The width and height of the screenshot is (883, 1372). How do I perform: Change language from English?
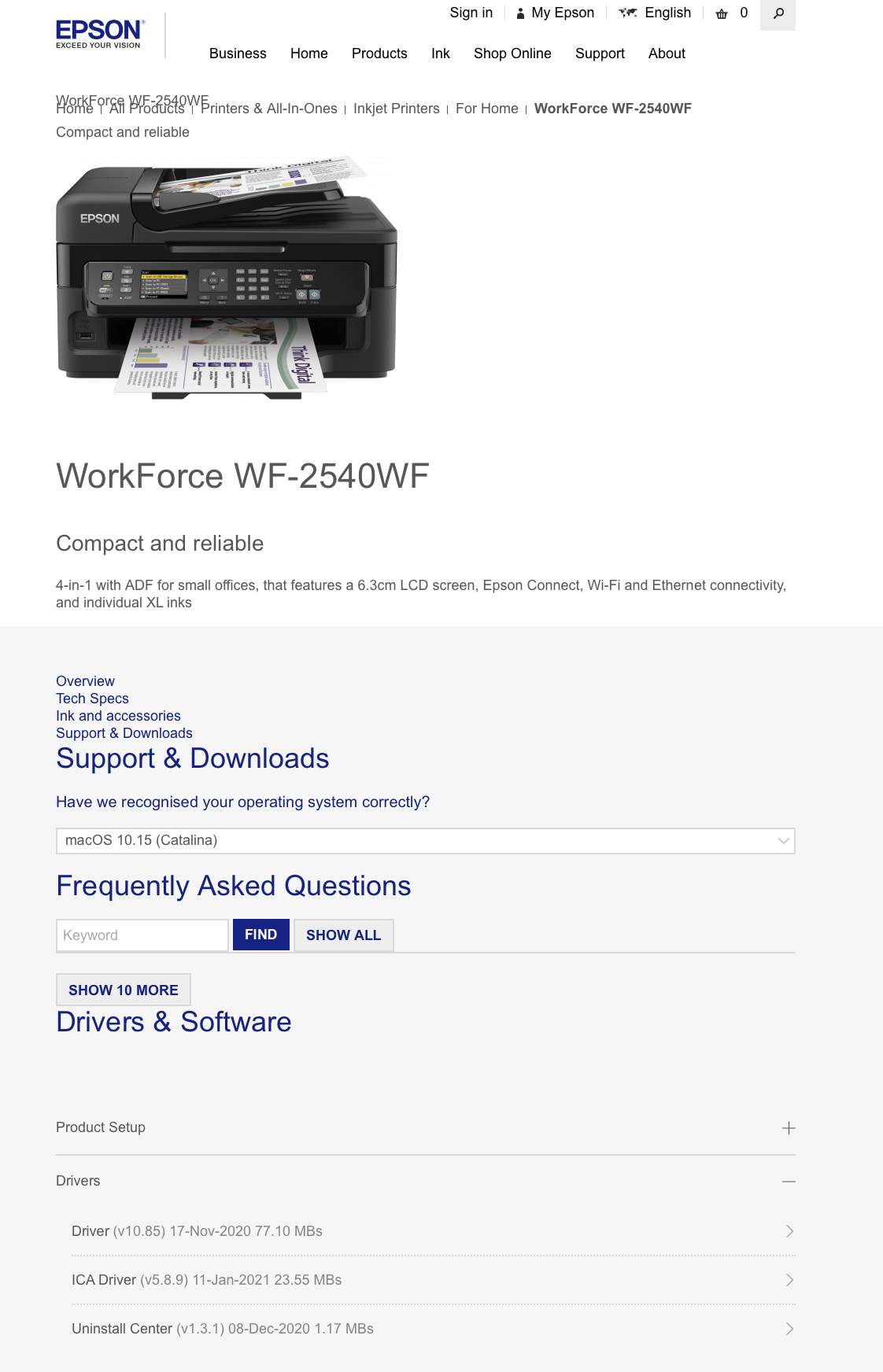[667, 13]
